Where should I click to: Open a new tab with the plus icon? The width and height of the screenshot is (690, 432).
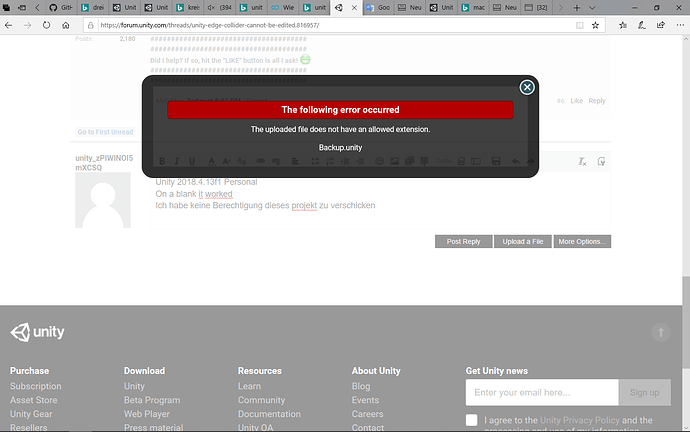pyautogui.click(x=576, y=7)
